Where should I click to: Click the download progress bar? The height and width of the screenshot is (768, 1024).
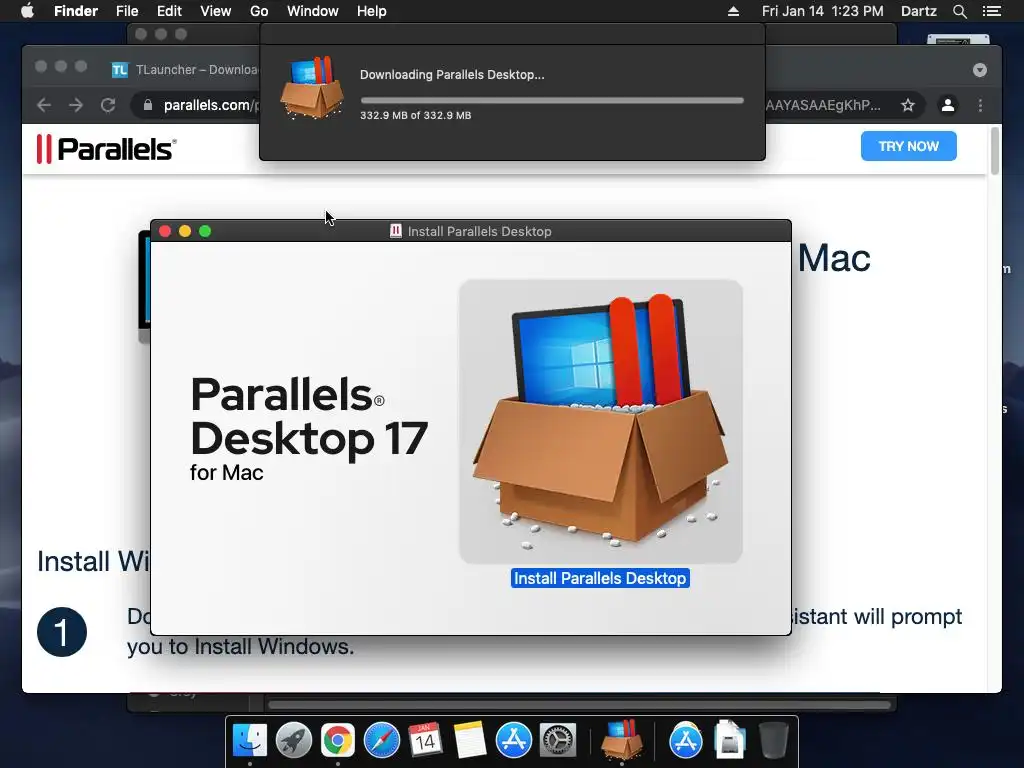click(x=552, y=101)
